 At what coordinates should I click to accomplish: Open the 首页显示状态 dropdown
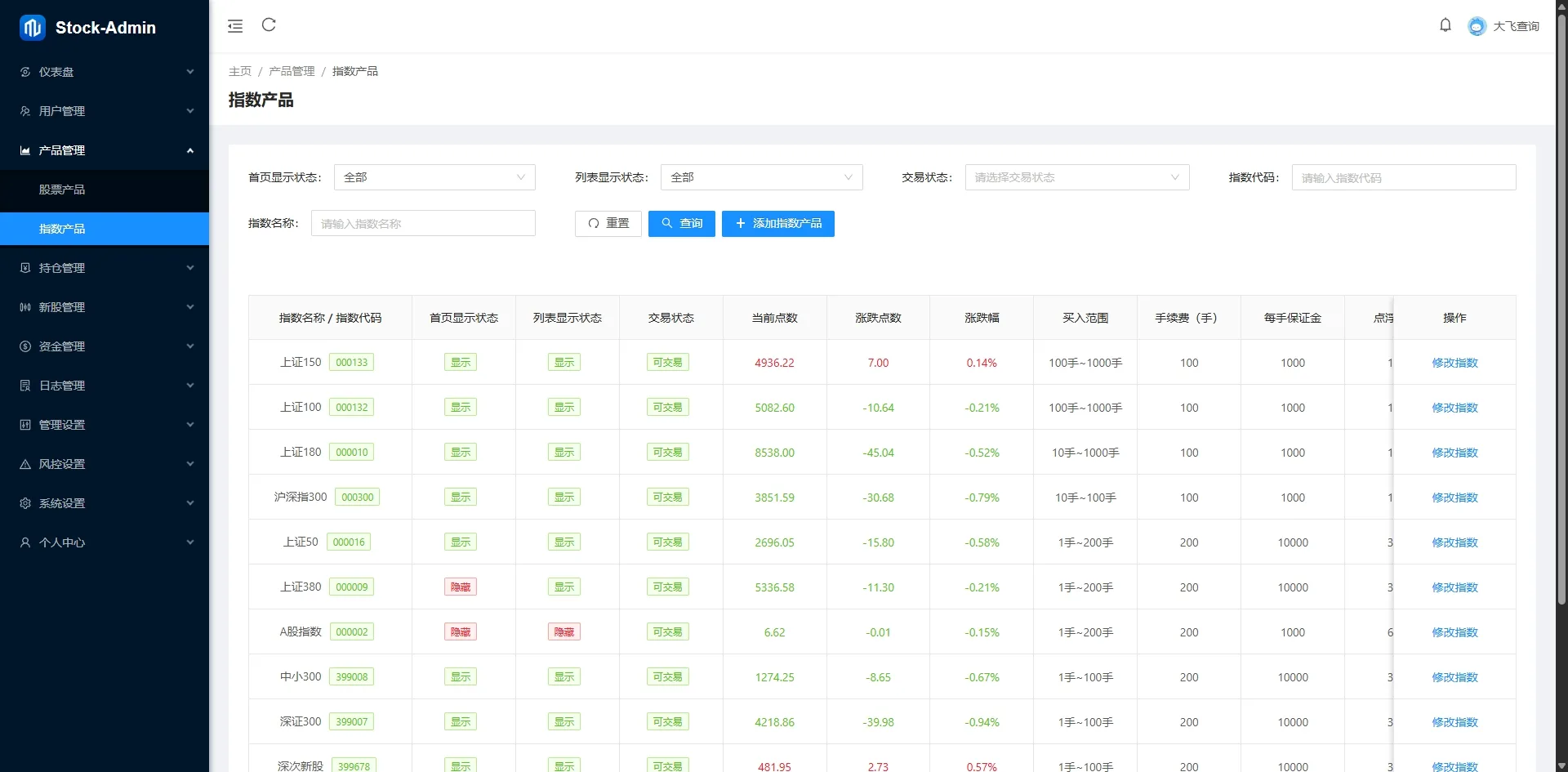click(x=434, y=177)
